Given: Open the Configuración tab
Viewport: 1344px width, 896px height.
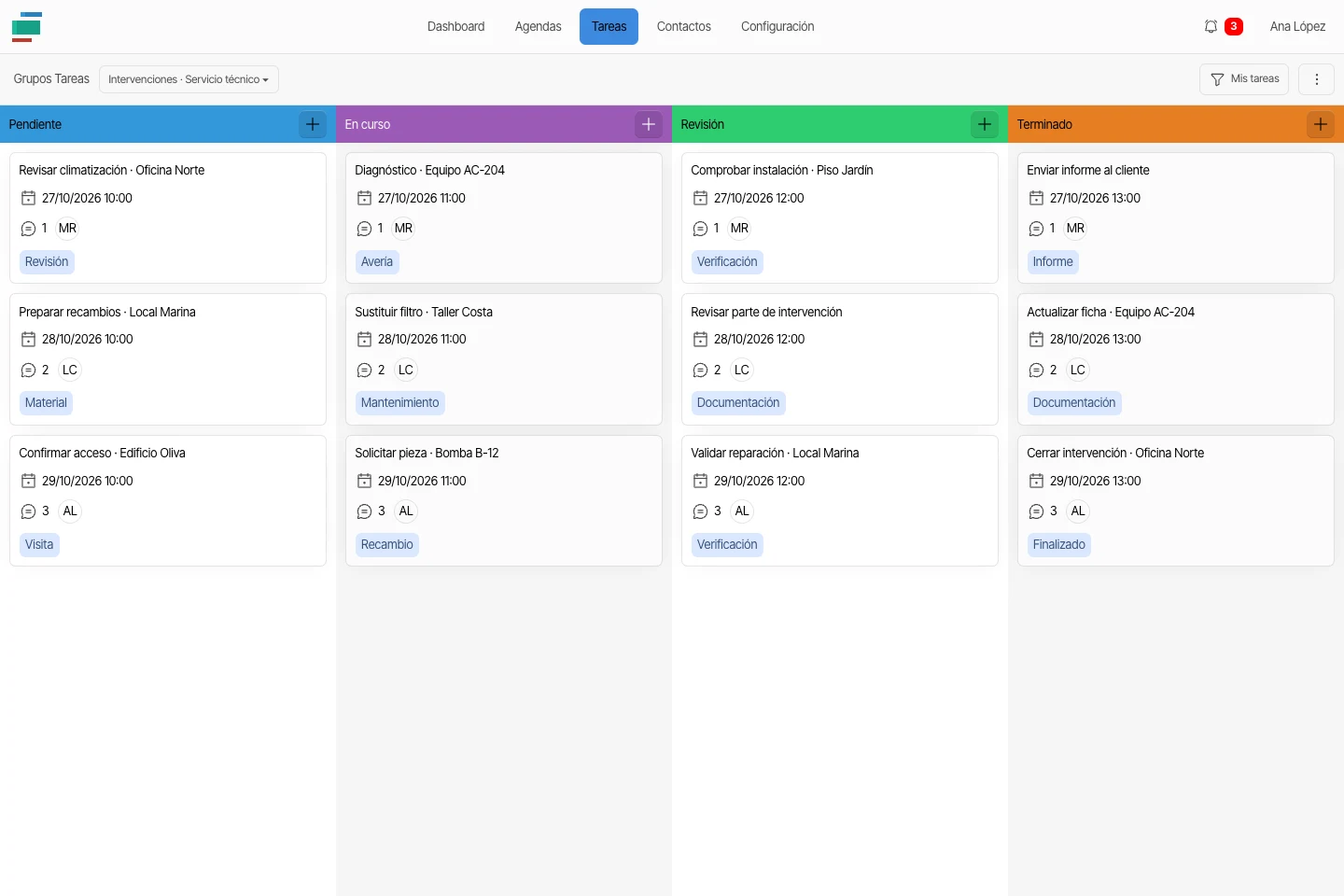Looking at the screenshot, I should tap(777, 27).
